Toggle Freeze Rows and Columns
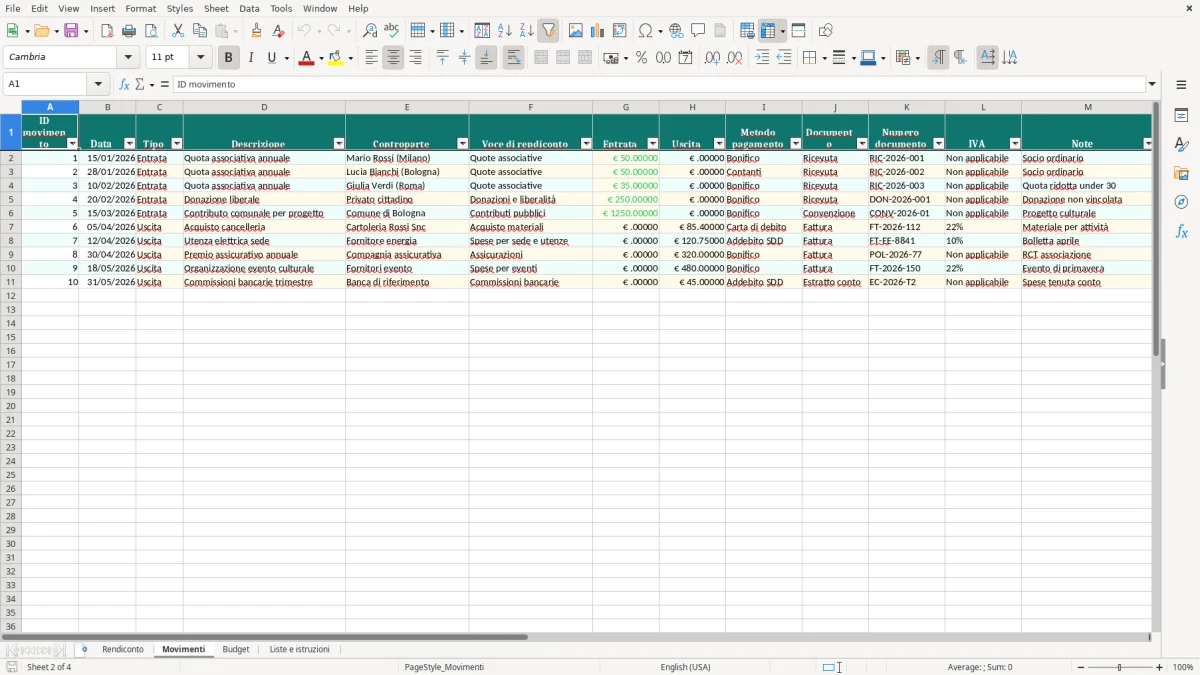 coord(768,31)
